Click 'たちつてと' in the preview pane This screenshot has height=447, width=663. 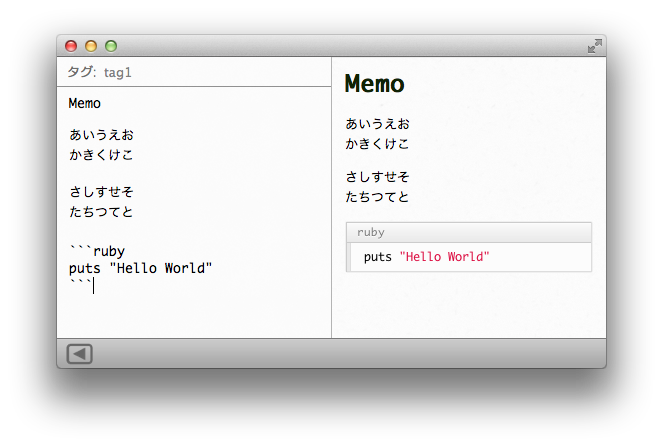(377, 197)
